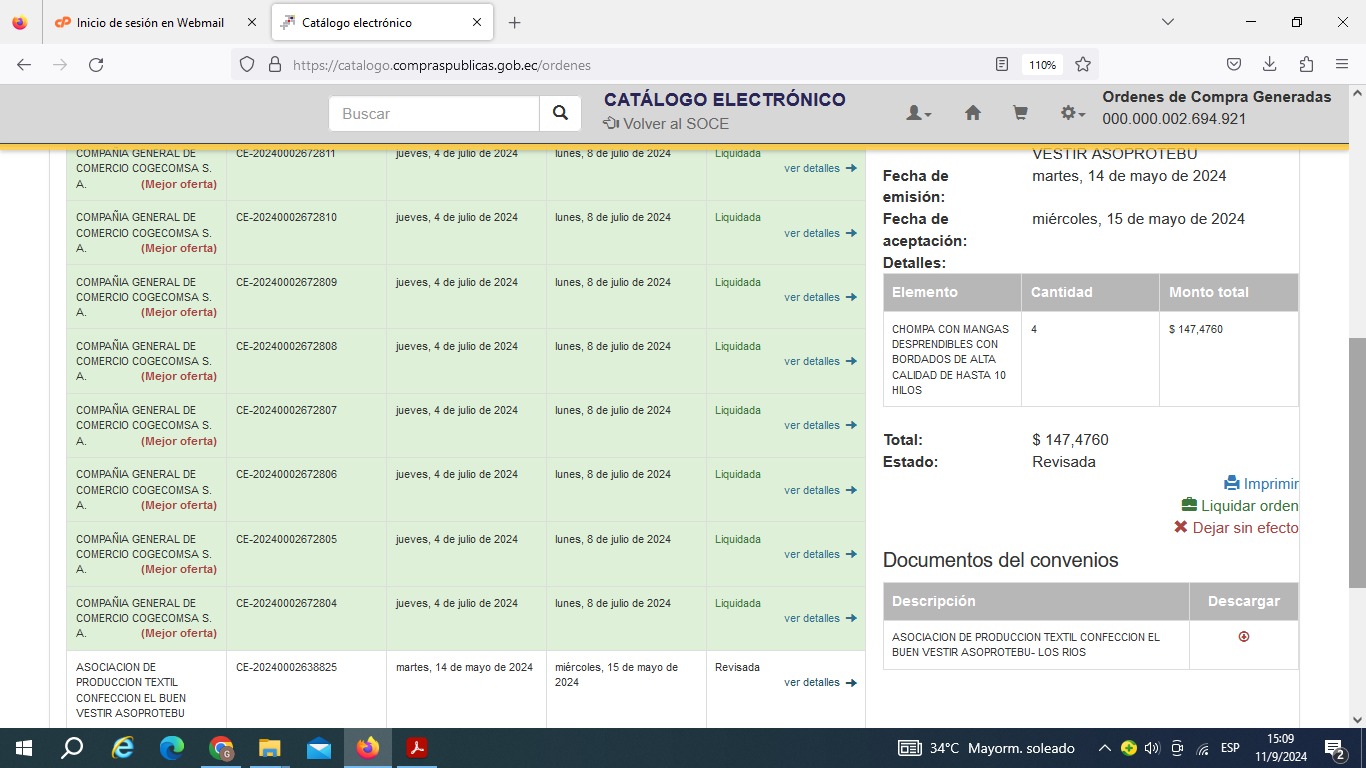The image size is (1366, 768).
Task: Click Imprimir to print the order
Action: click(1261, 484)
